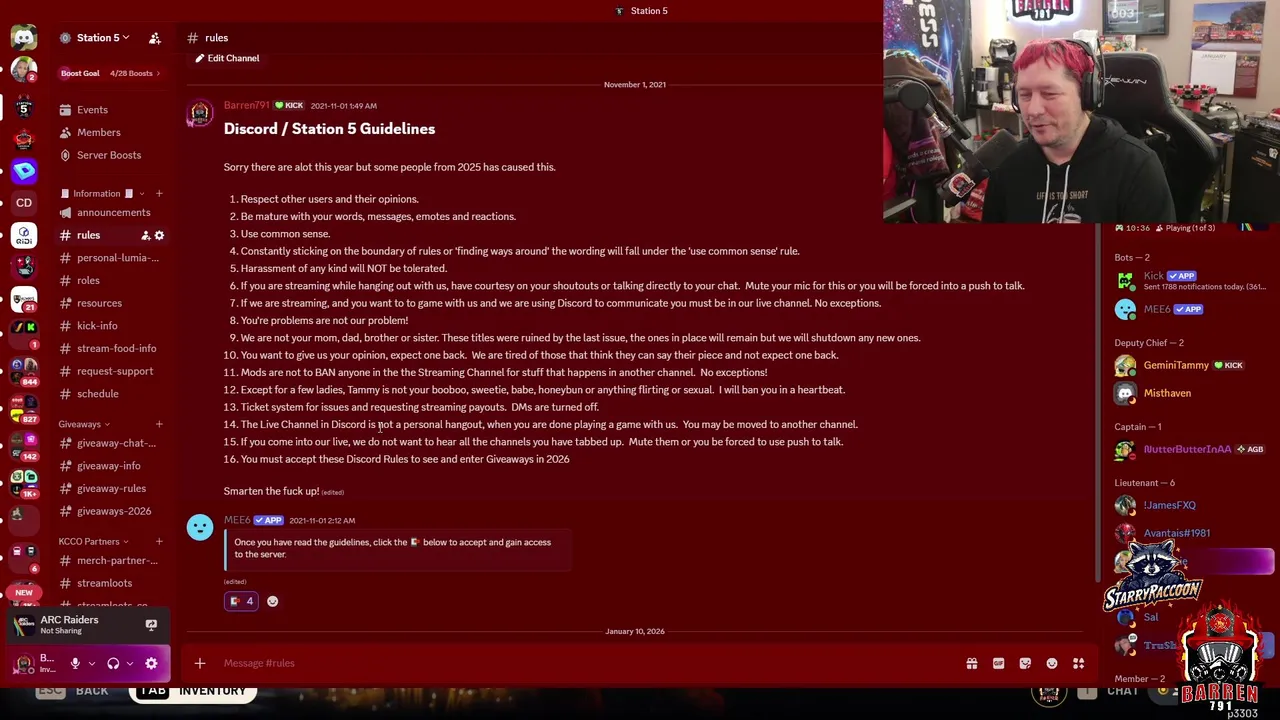Screen dimensions: 1280x720
Task: Open GeminiTammy in member list
Action: coord(1175,366)
